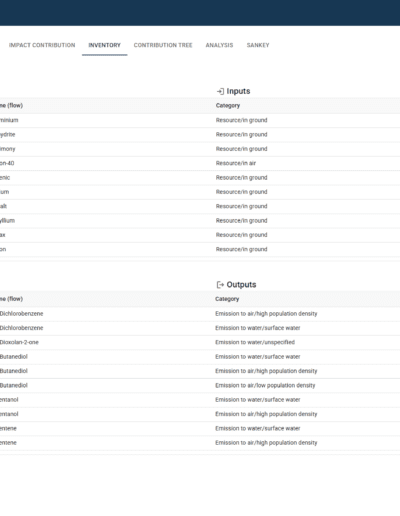Select the Inventory tab

pyautogui.click(x=104, y=45)
